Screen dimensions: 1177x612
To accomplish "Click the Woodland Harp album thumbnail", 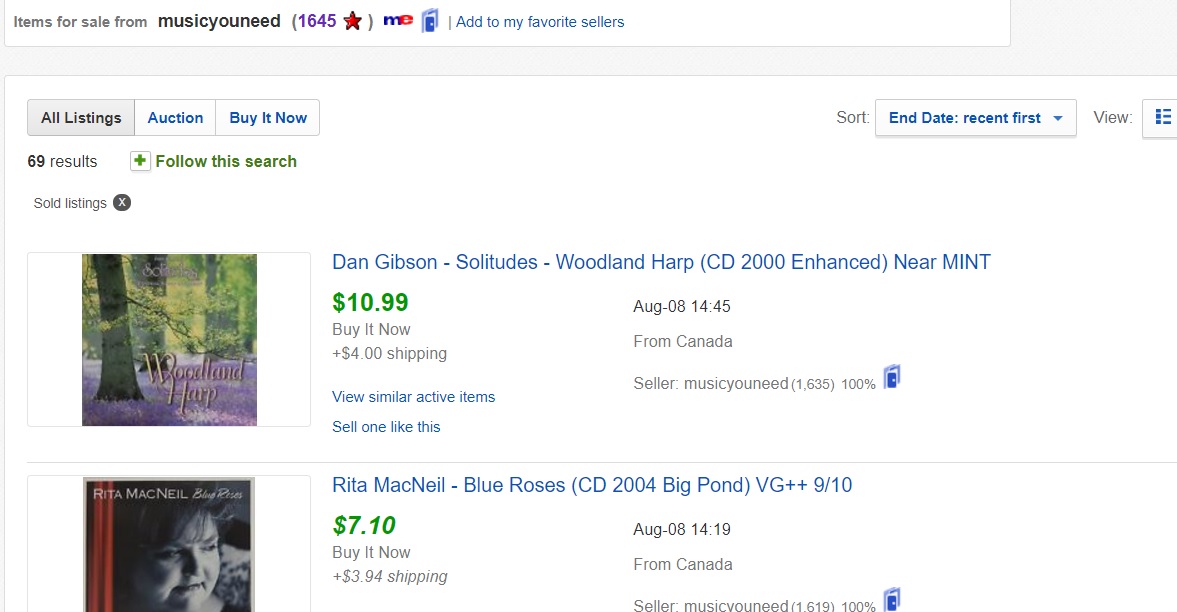I will point(169,340).
